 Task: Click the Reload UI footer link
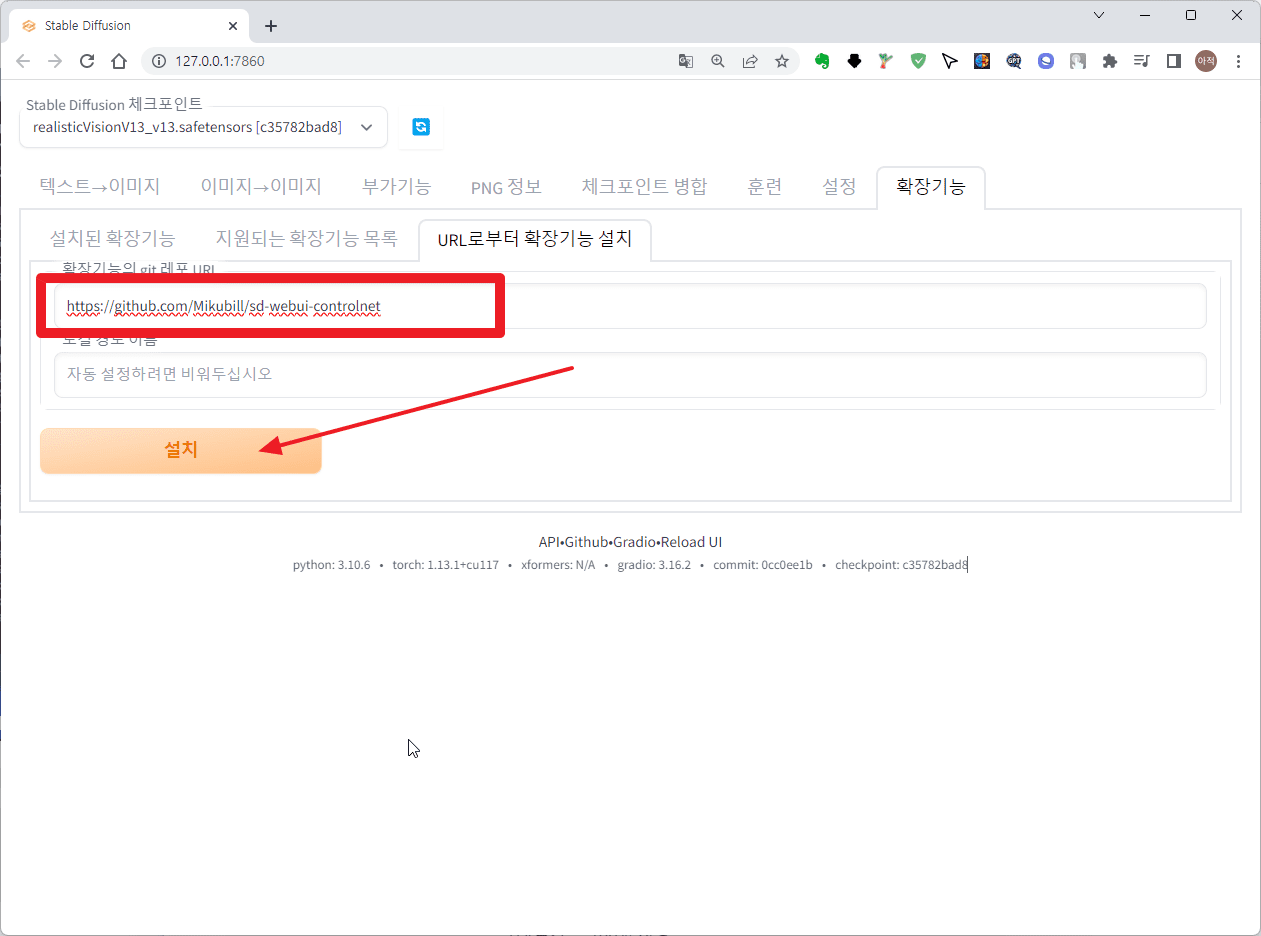691,542
